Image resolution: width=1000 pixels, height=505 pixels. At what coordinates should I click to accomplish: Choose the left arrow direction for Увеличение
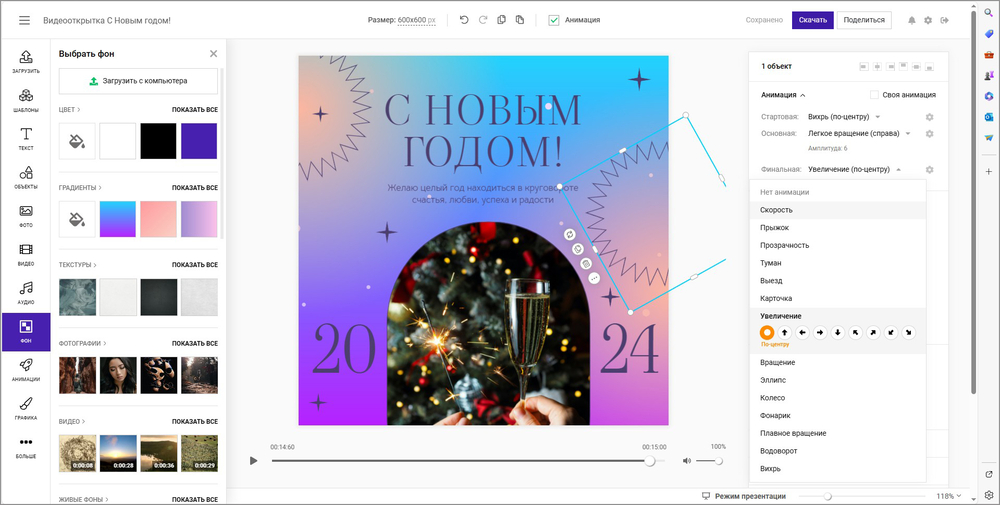pos(802,332)
